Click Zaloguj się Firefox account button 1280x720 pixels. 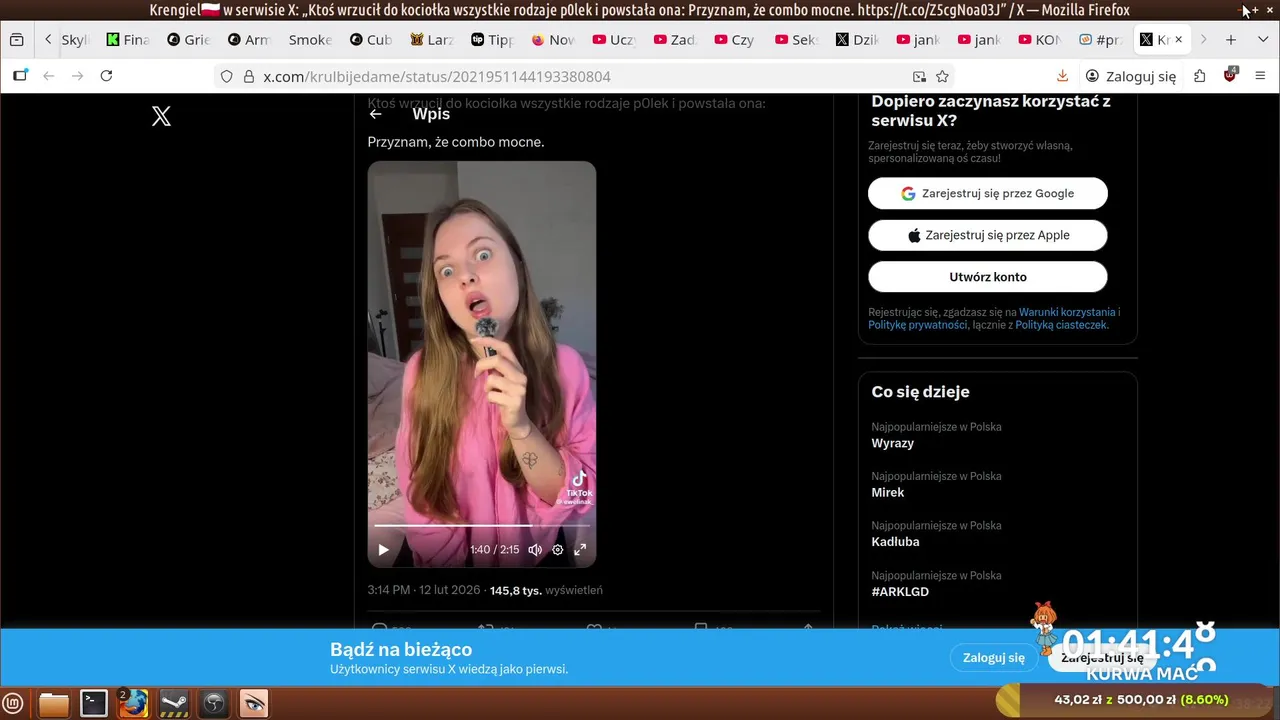pos(1131,76)
